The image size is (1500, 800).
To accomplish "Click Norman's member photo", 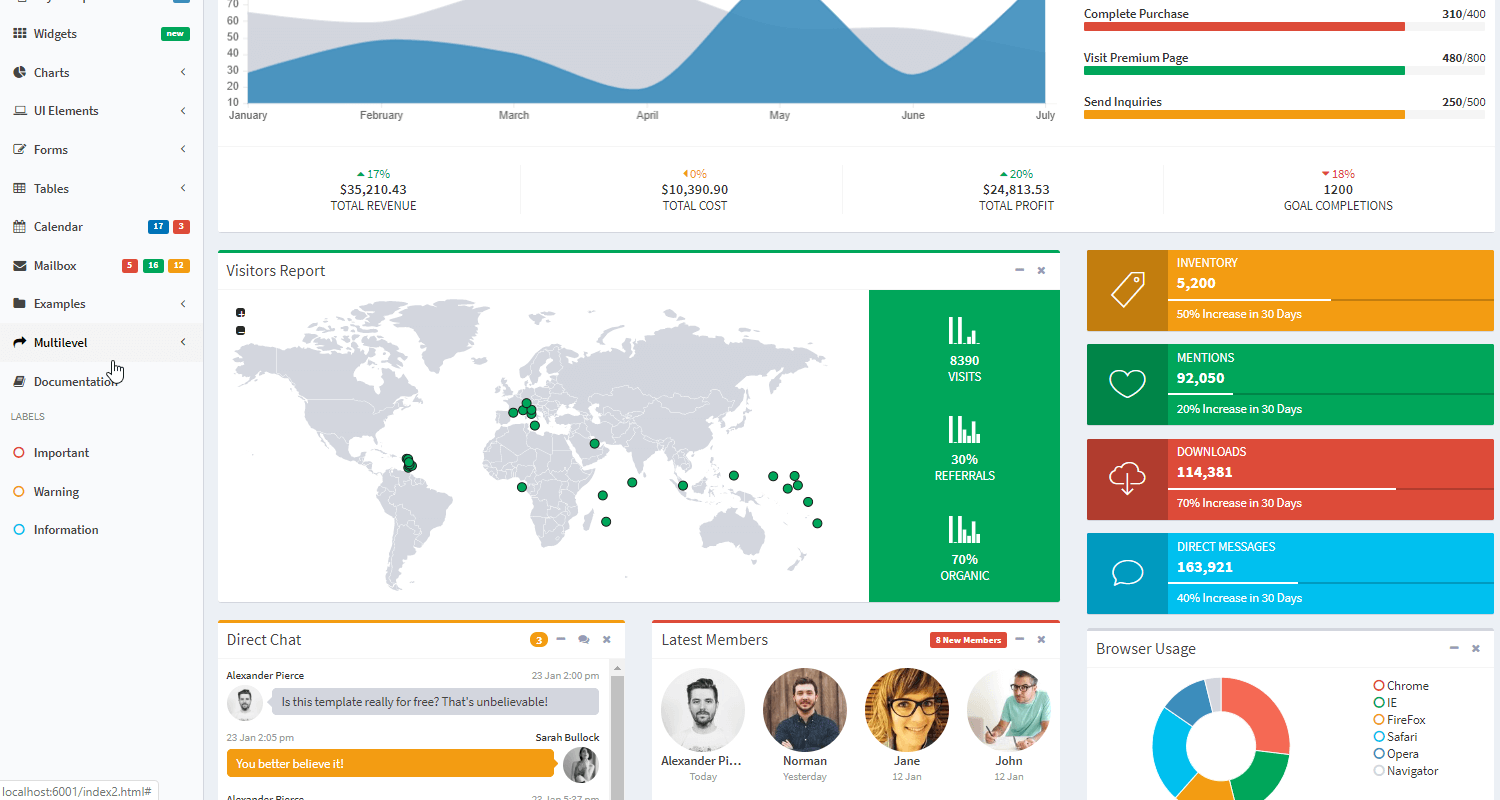I will point(805,710).
